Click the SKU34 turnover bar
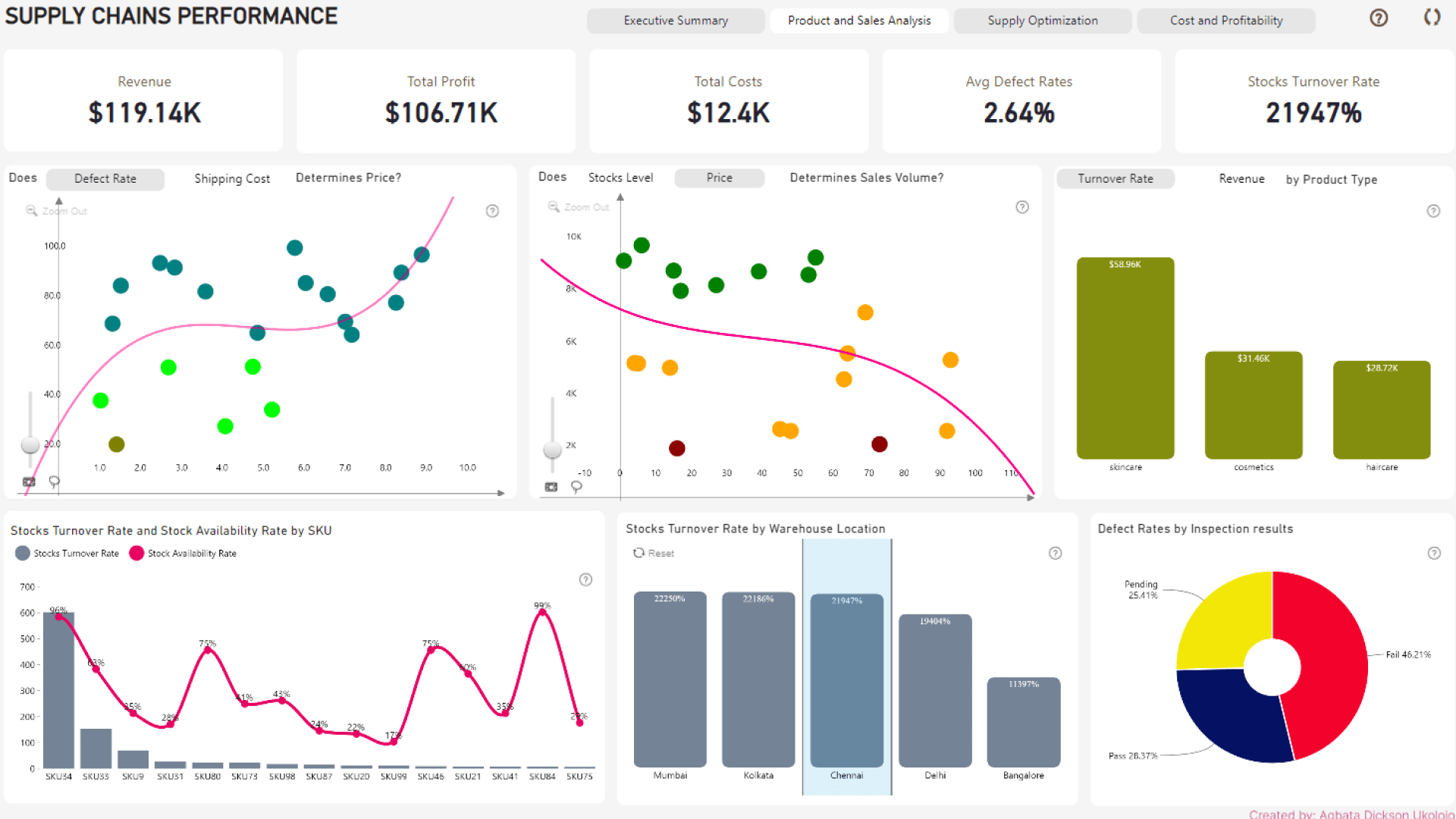Viewport: 1456px width, 819px height. [58, 690]
